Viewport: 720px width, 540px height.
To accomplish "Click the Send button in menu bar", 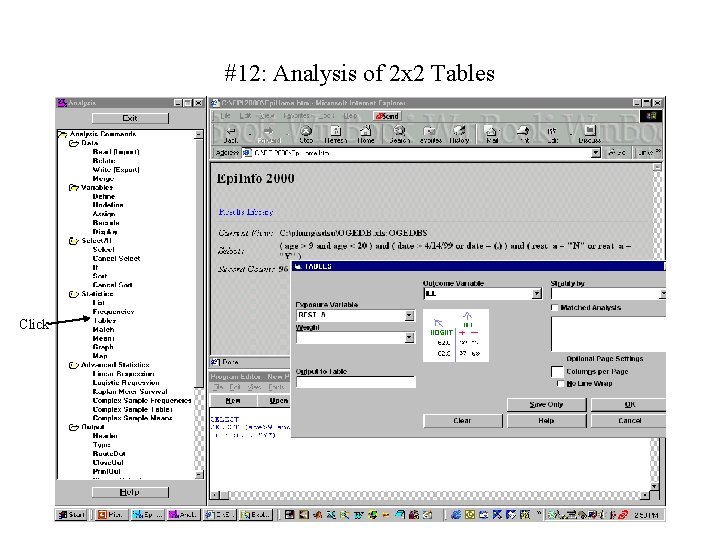I will coord(388,116).
